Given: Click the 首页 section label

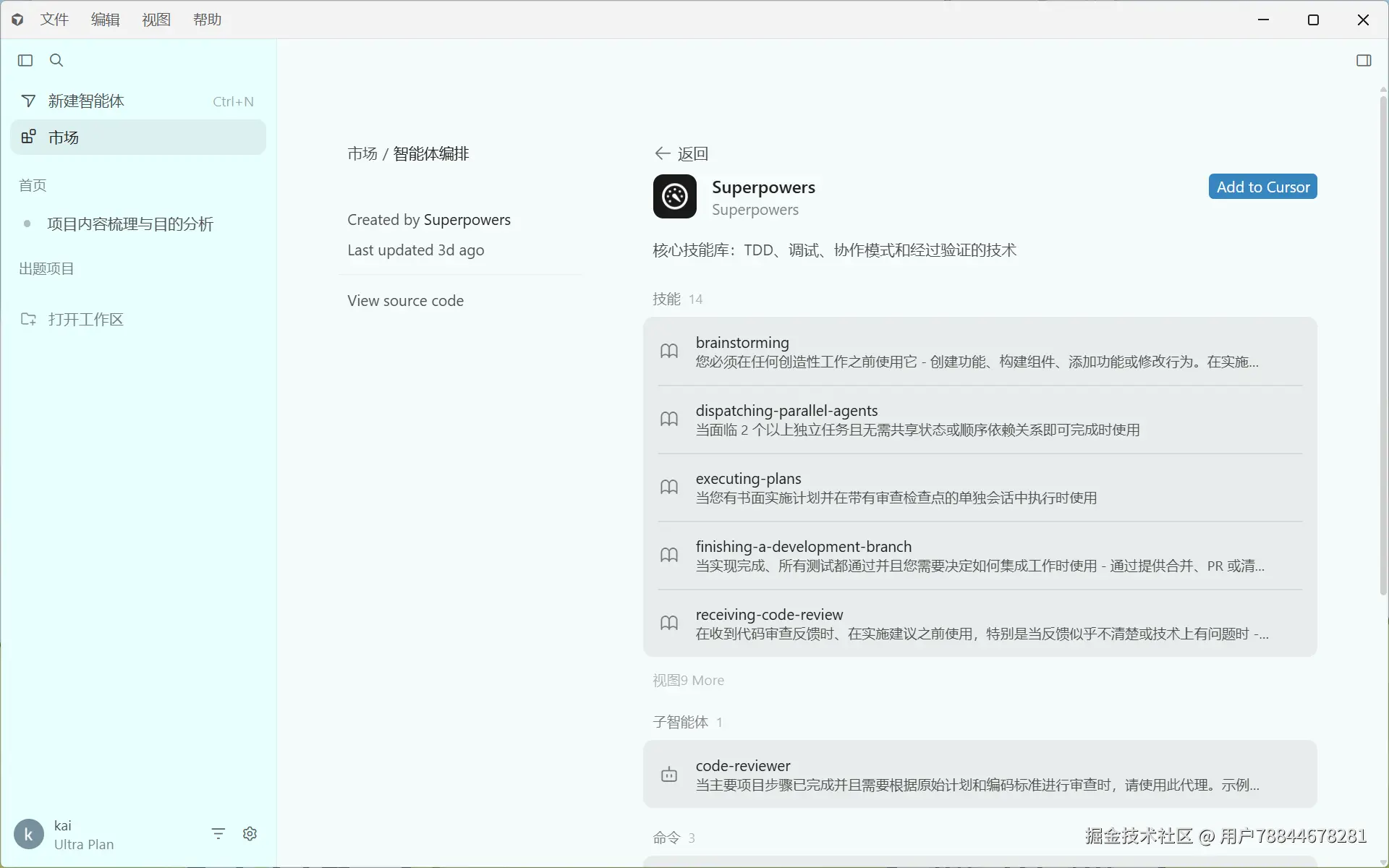Looking at the screenshot, I should pyautogui.click(x=33, y=186).
